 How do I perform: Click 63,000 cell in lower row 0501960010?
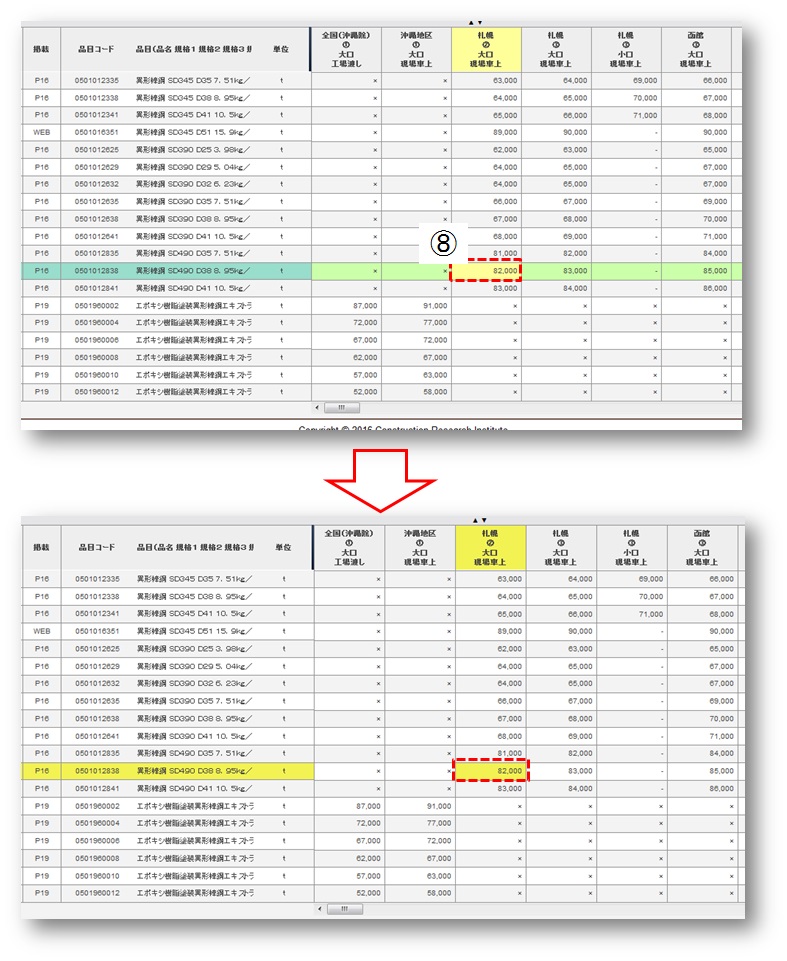(420, 876)
